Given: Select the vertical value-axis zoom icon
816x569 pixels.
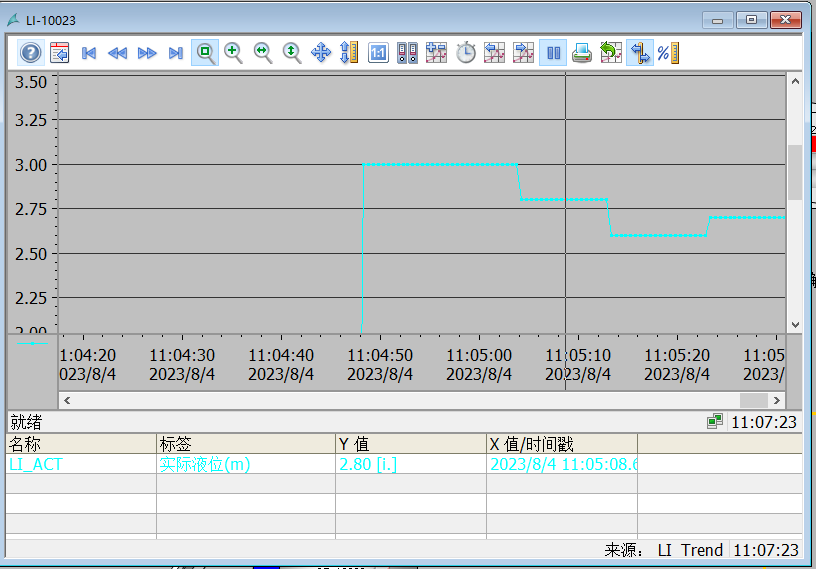Looking at the screenshot, I should tap(292, 53).
